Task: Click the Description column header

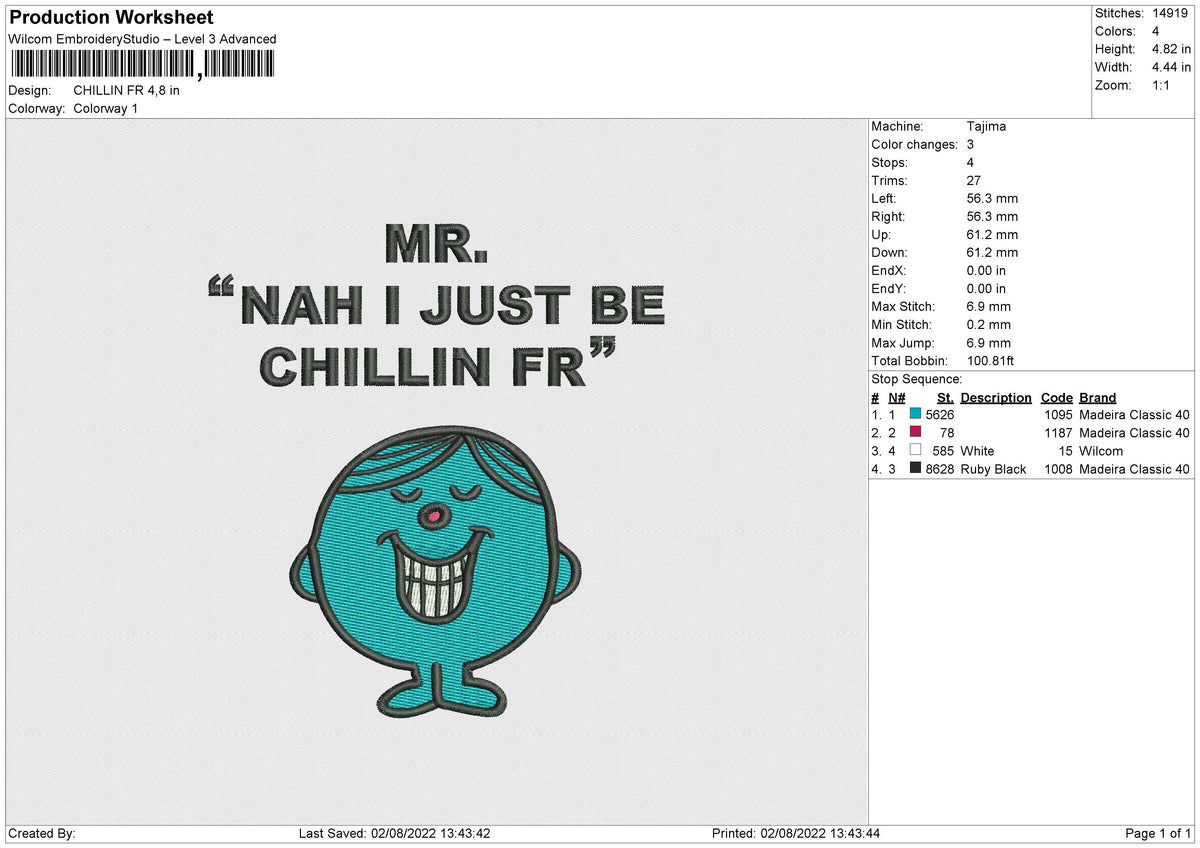Action: click(x=996, y=398)
